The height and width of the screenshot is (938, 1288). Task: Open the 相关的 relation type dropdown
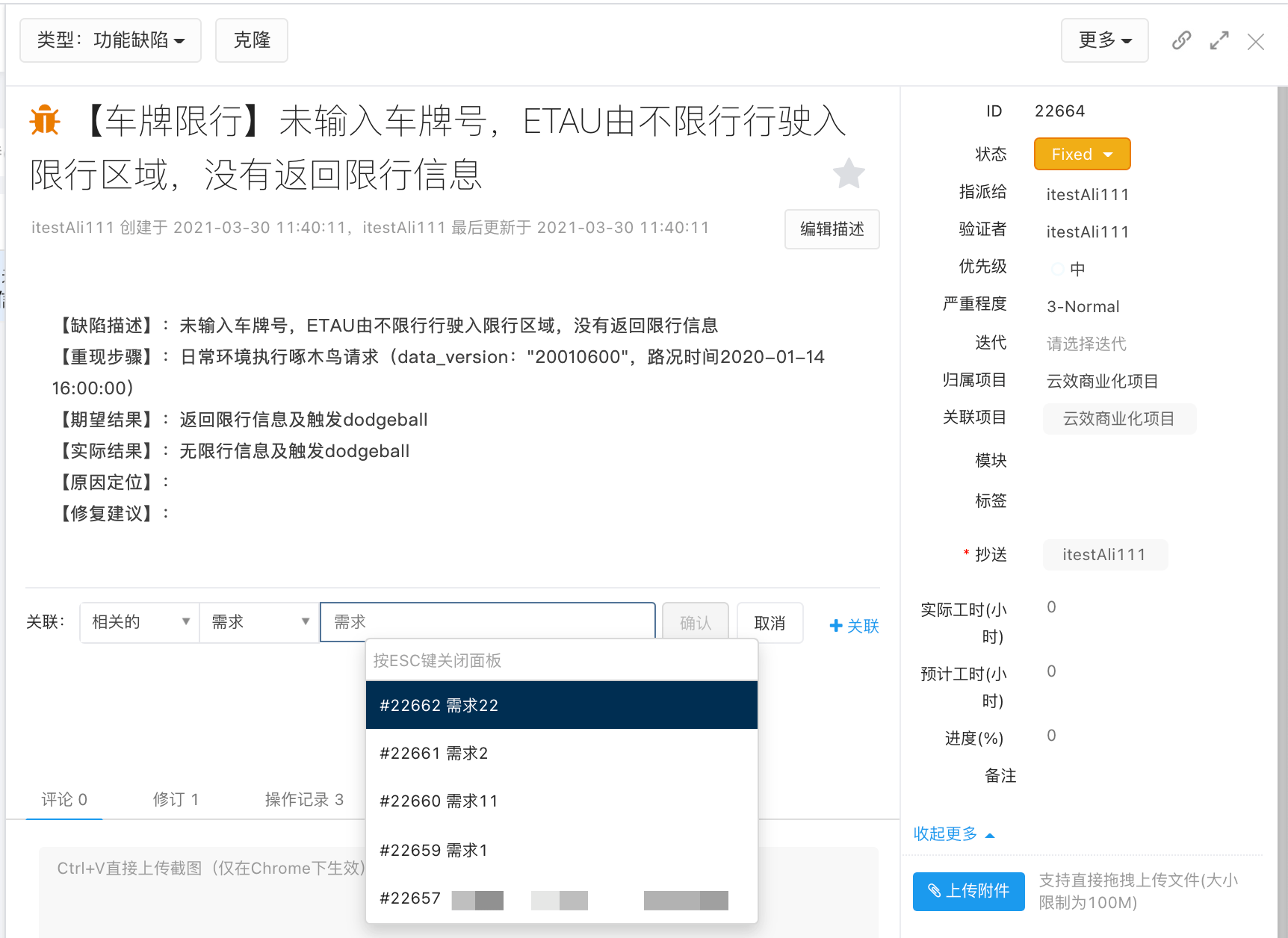[140, 622]
